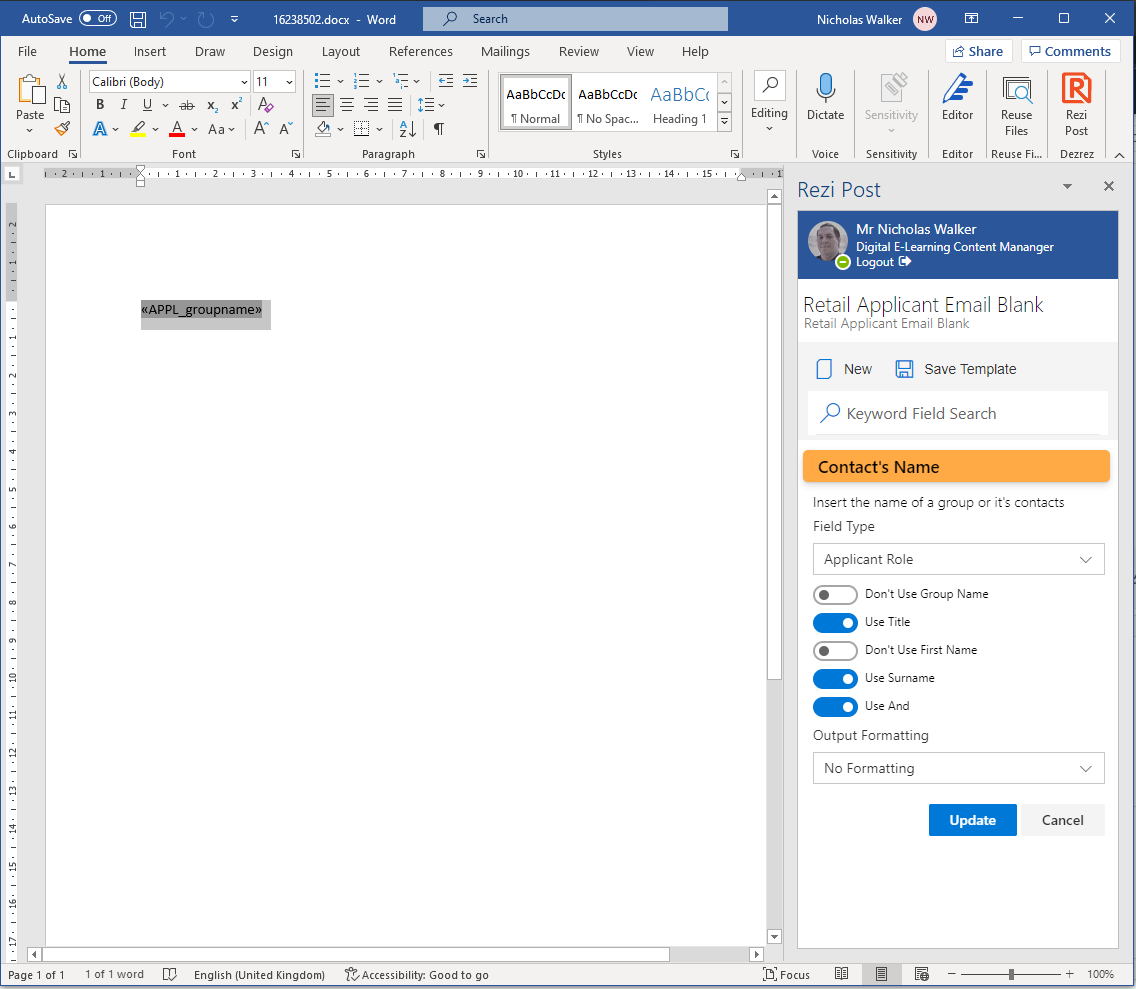Toggle AutoSave switch

click(x=98, y=19)
